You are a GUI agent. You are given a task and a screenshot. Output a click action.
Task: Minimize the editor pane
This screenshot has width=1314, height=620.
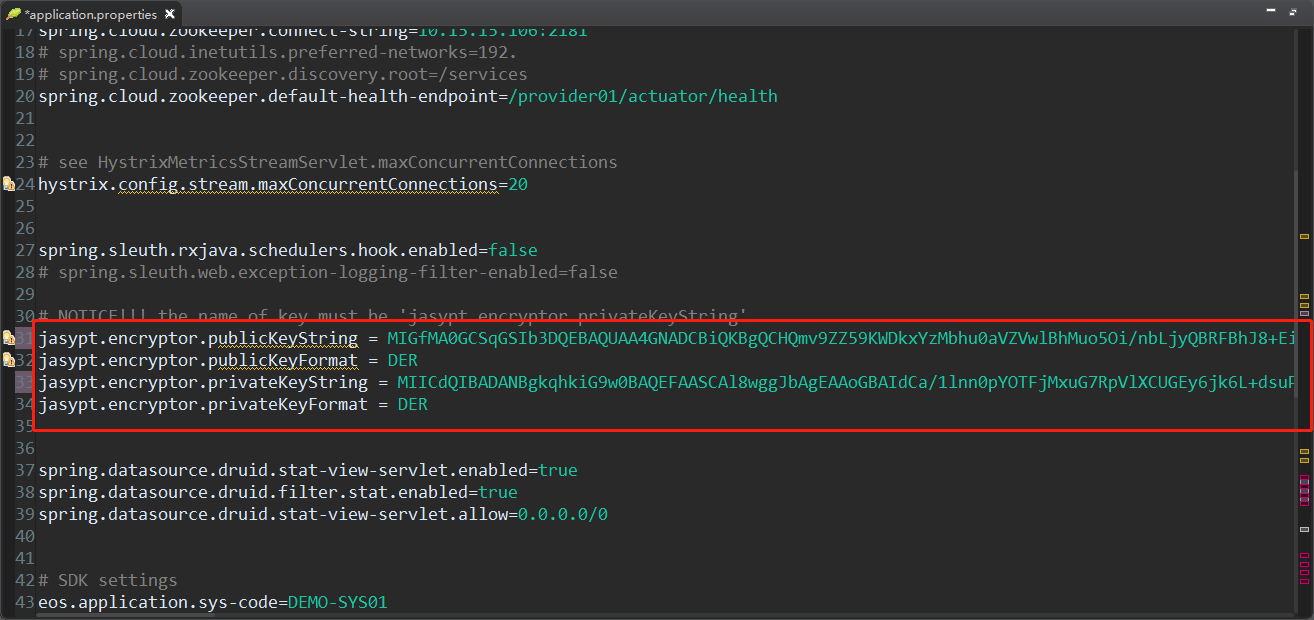pyautogui.click(x=1272, y=12)
